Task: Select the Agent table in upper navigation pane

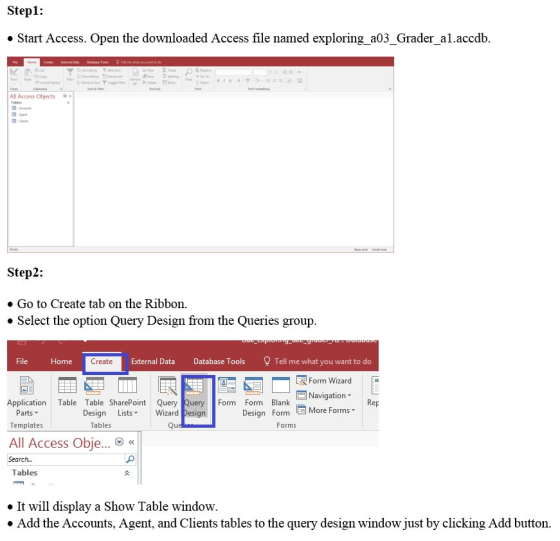Action: tap(19, 115)
